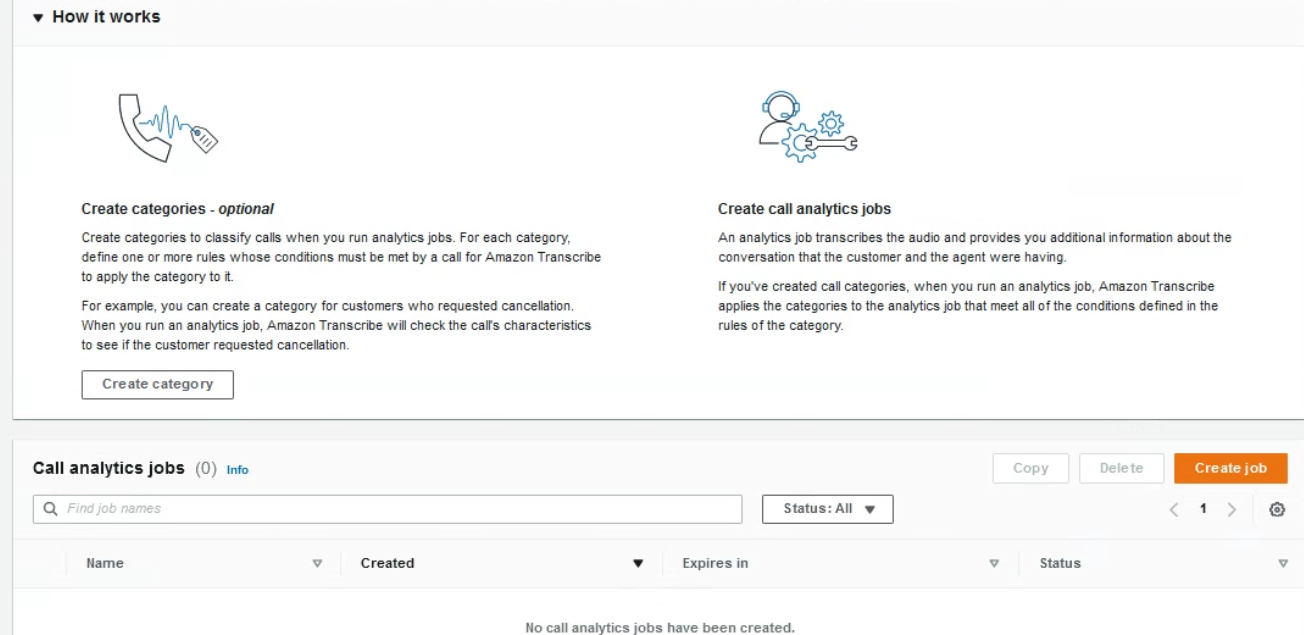Click the Copy button
Screen dimensions: 1304x635
pyautogui.click(x=1030, y=468)
